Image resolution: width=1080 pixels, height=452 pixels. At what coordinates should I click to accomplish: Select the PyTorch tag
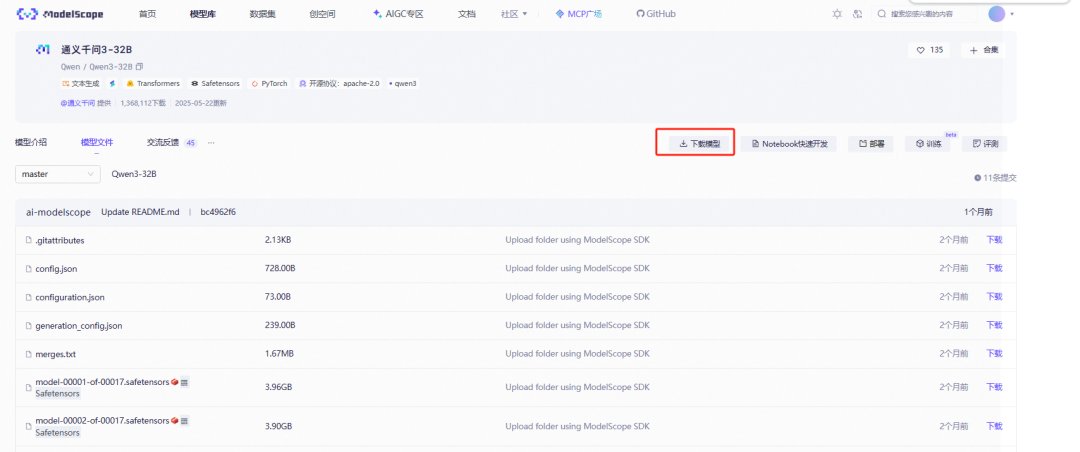point(269,83)
